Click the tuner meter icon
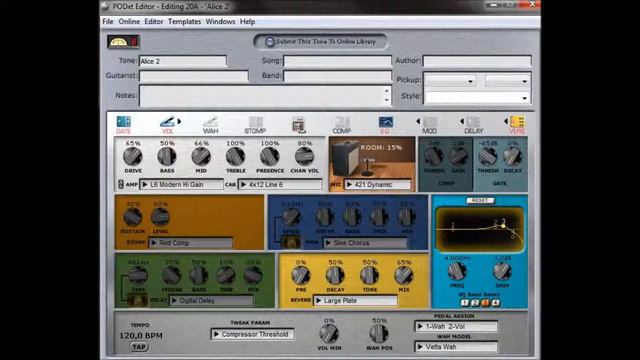 [x=123, y=42]
